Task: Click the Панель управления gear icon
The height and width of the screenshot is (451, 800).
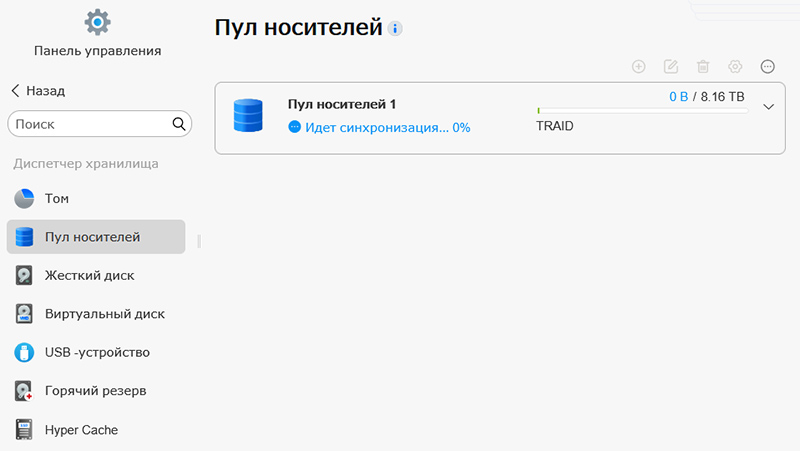Action: (x=97, y=22)
